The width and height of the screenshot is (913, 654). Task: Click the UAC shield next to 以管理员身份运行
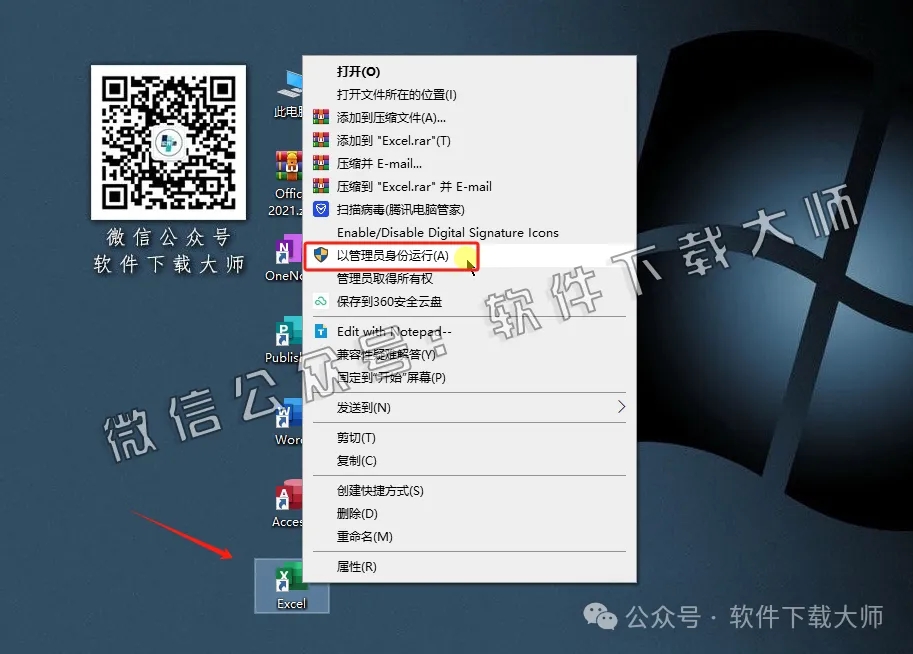[x=320, y=256]
